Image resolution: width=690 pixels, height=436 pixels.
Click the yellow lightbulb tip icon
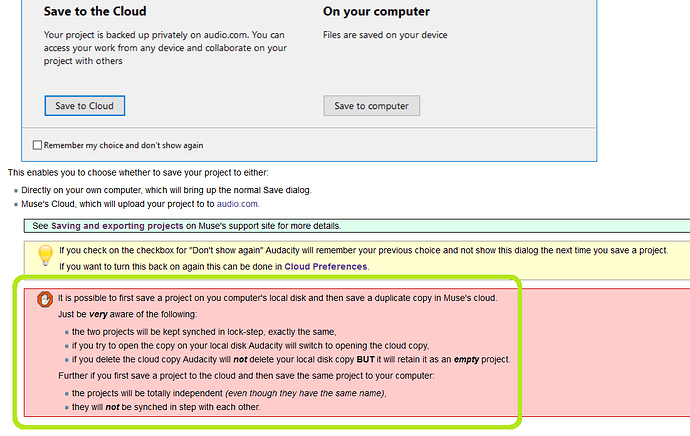point(45,256)
